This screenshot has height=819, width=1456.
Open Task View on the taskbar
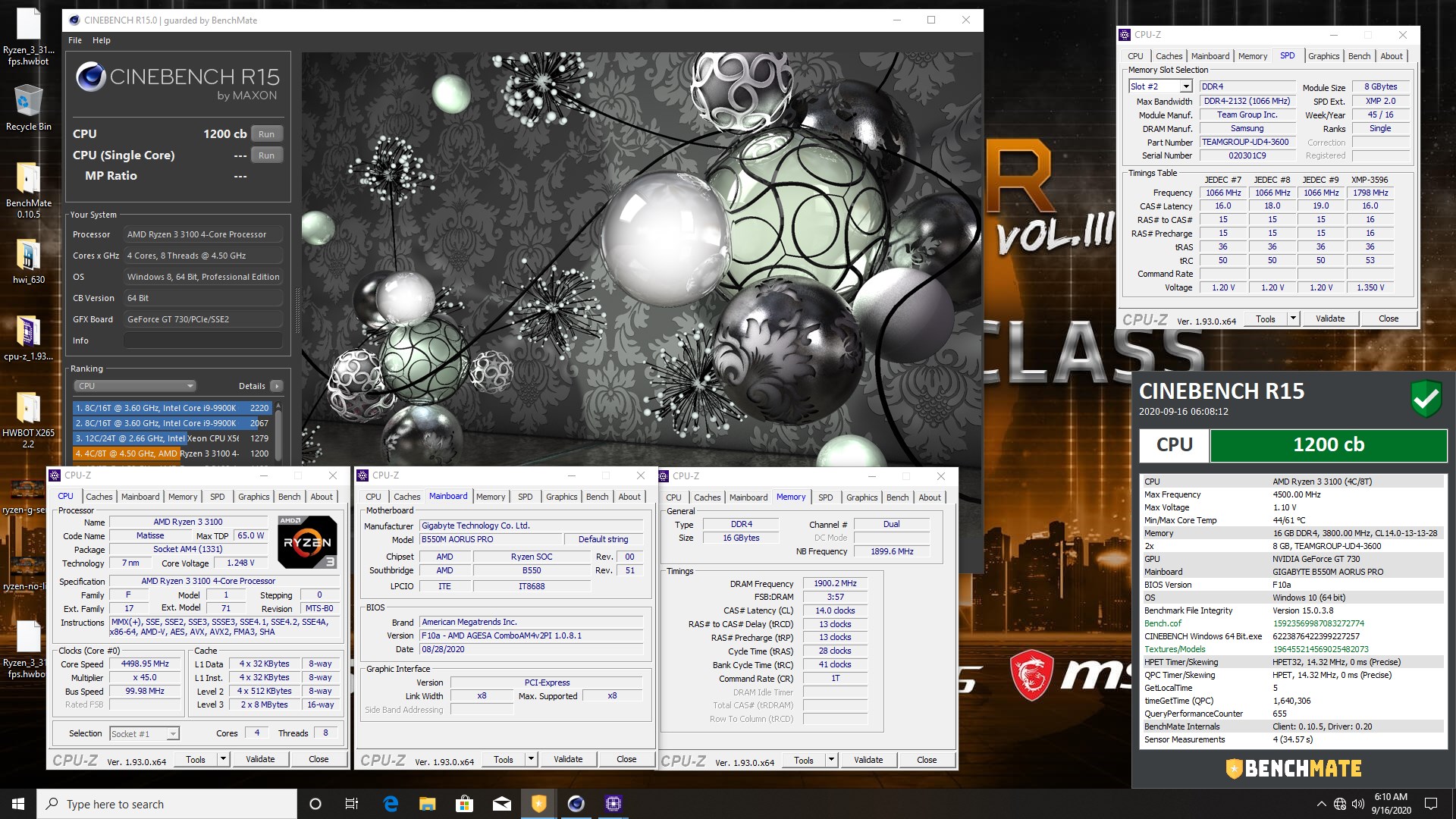pos(352,804)
